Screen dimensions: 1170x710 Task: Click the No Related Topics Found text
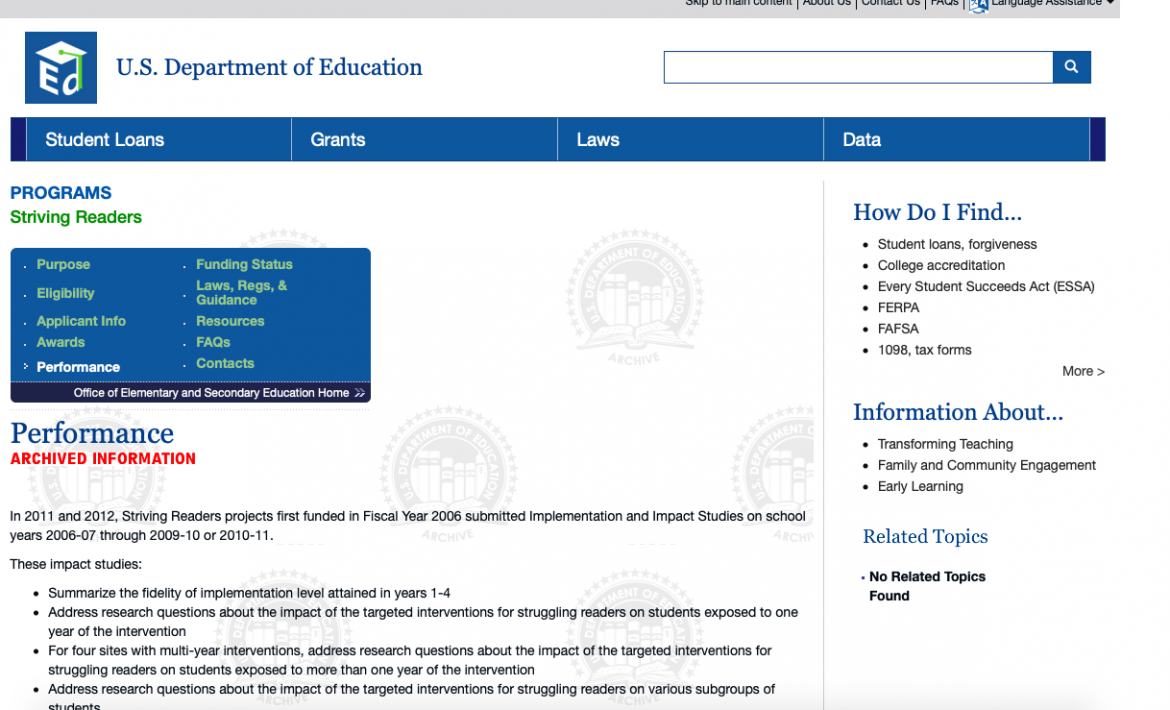coord(927,586)
